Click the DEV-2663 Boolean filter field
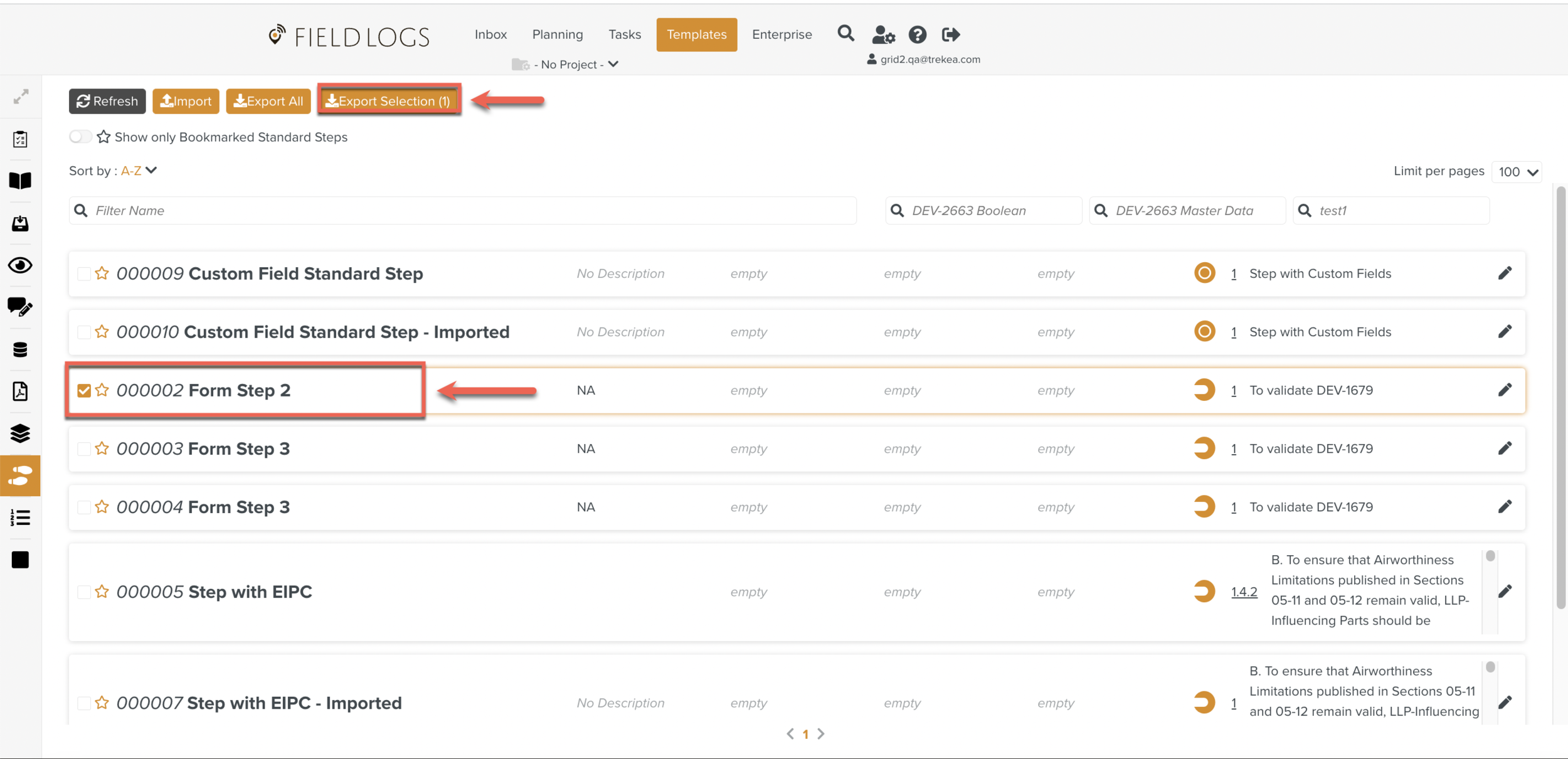Image resolution: width=1568 pixels, height=759 pixels. tap(983, 210)
